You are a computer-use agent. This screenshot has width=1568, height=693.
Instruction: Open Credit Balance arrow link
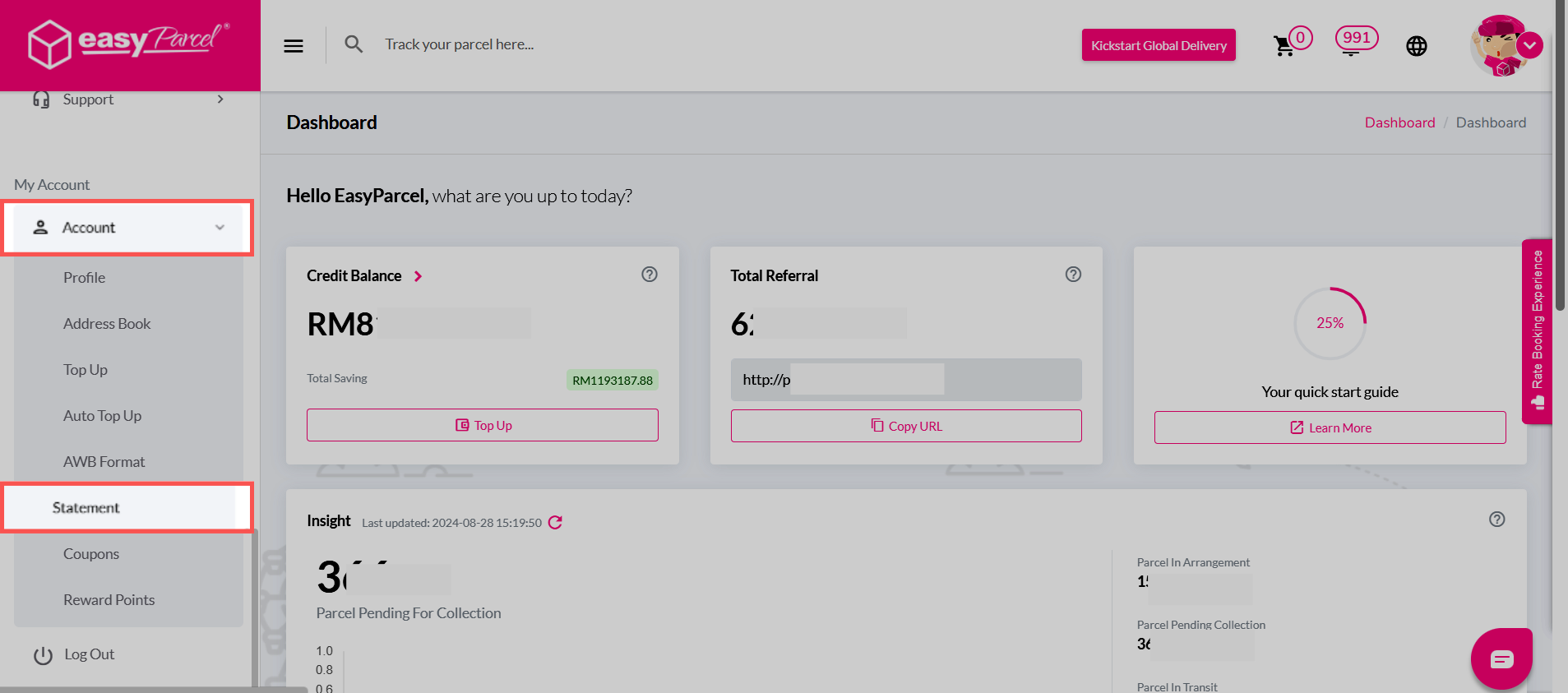coord(418,276)
